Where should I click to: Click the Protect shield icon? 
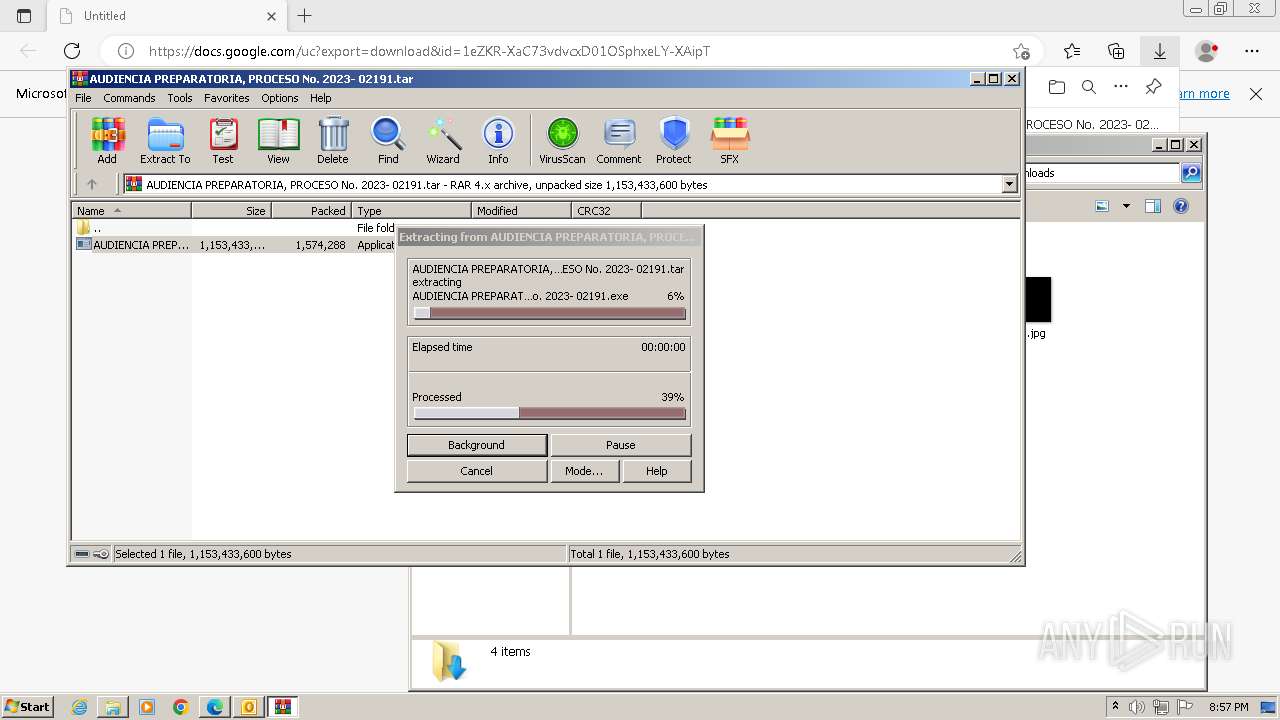click(x=674, y=140)
